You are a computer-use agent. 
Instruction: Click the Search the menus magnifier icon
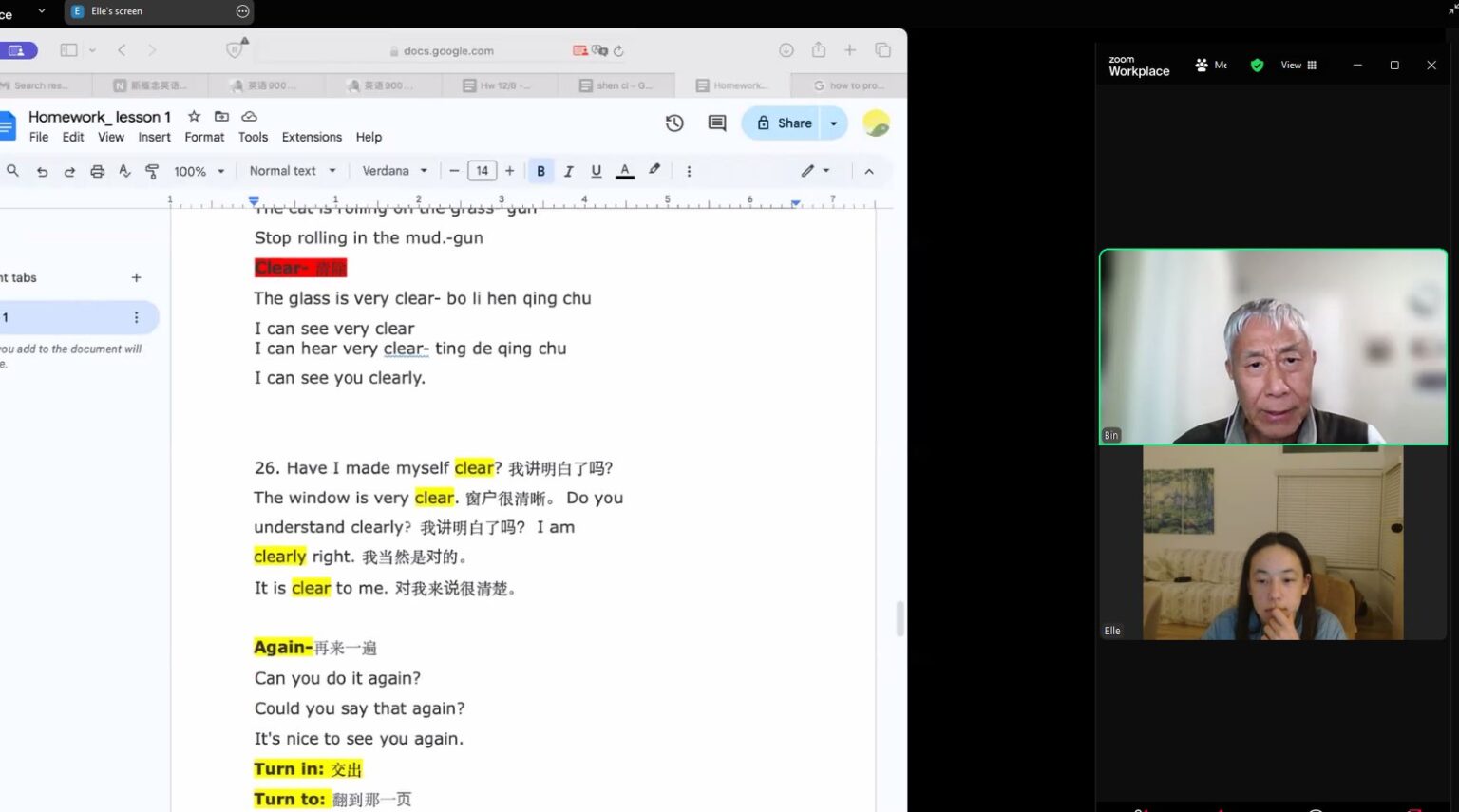coord(12,171)
